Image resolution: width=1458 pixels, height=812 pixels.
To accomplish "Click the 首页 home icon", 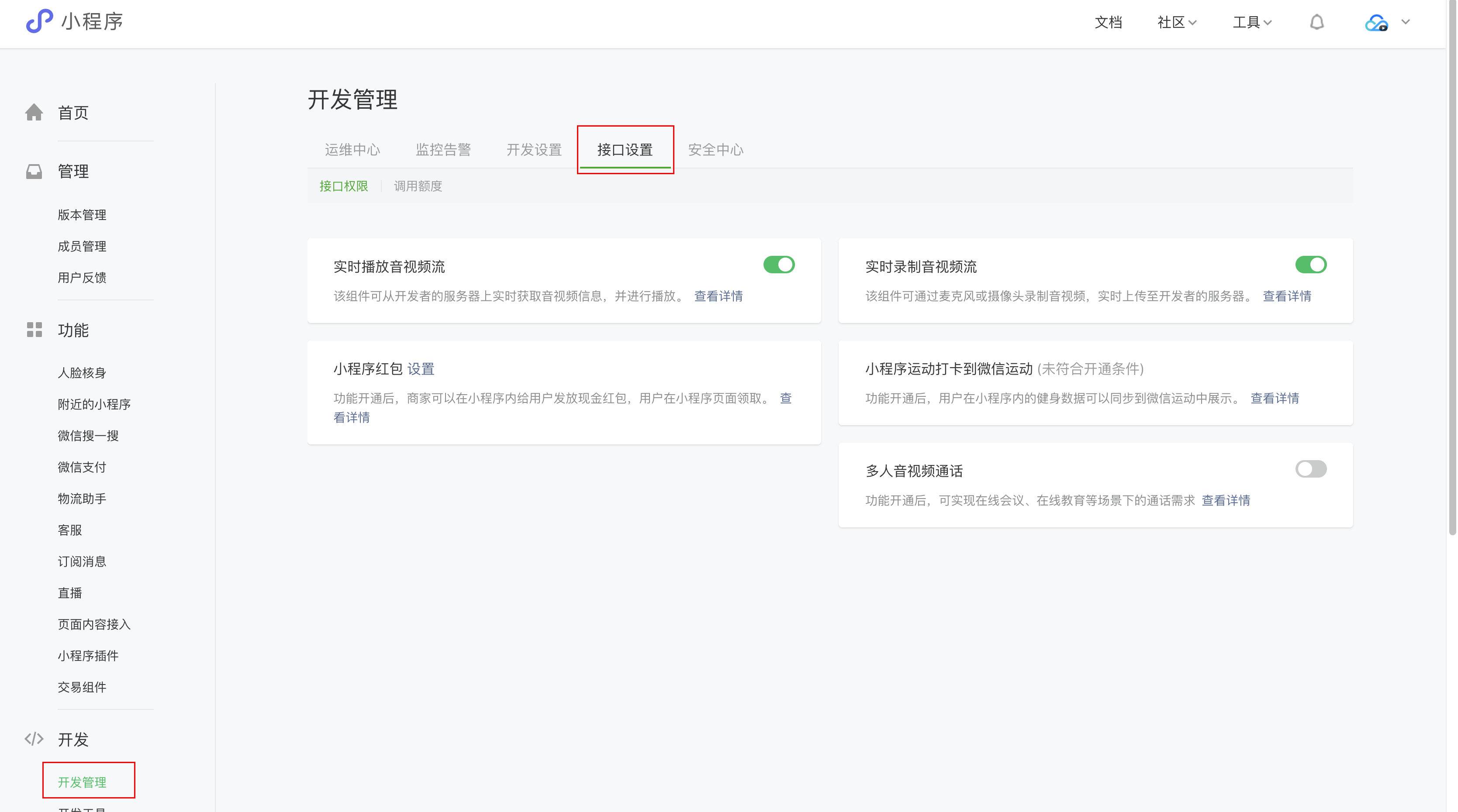I will click(x=34, y=113).
